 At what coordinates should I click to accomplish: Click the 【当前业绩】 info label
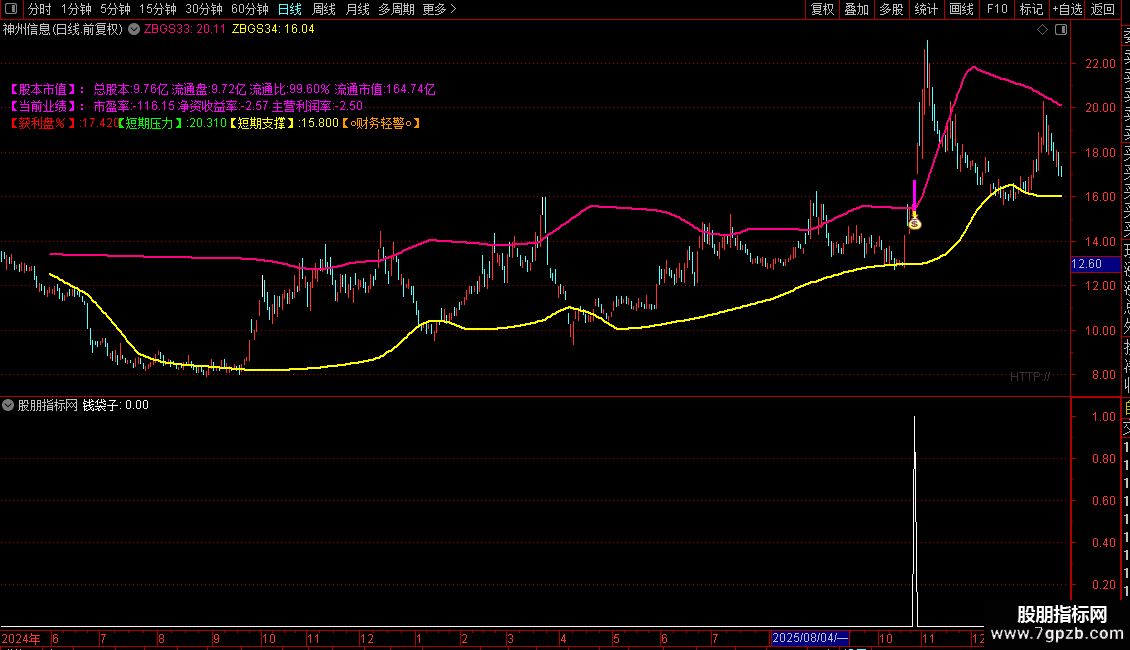click(x=46, y=106)
